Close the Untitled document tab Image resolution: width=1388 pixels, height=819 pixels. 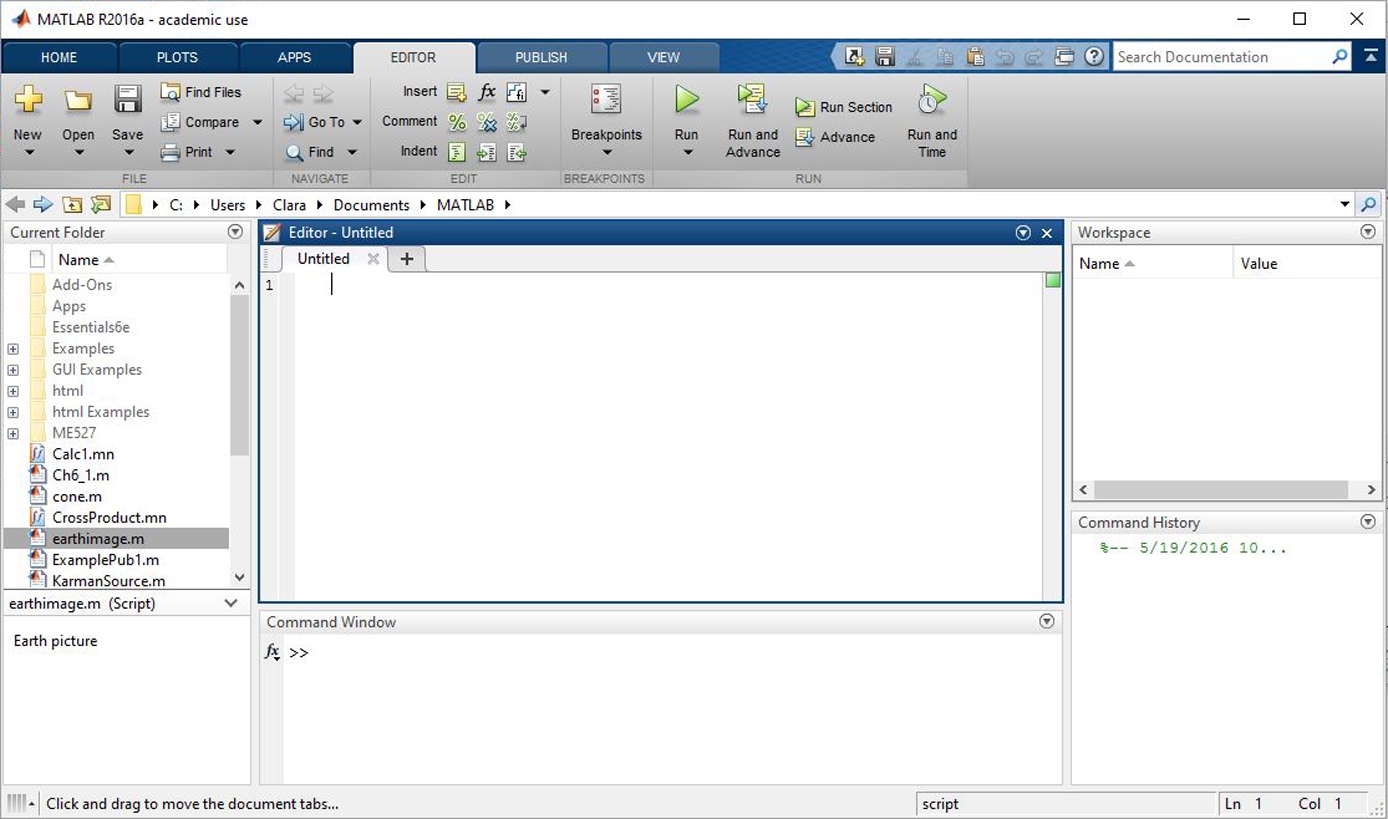[373, 258]
